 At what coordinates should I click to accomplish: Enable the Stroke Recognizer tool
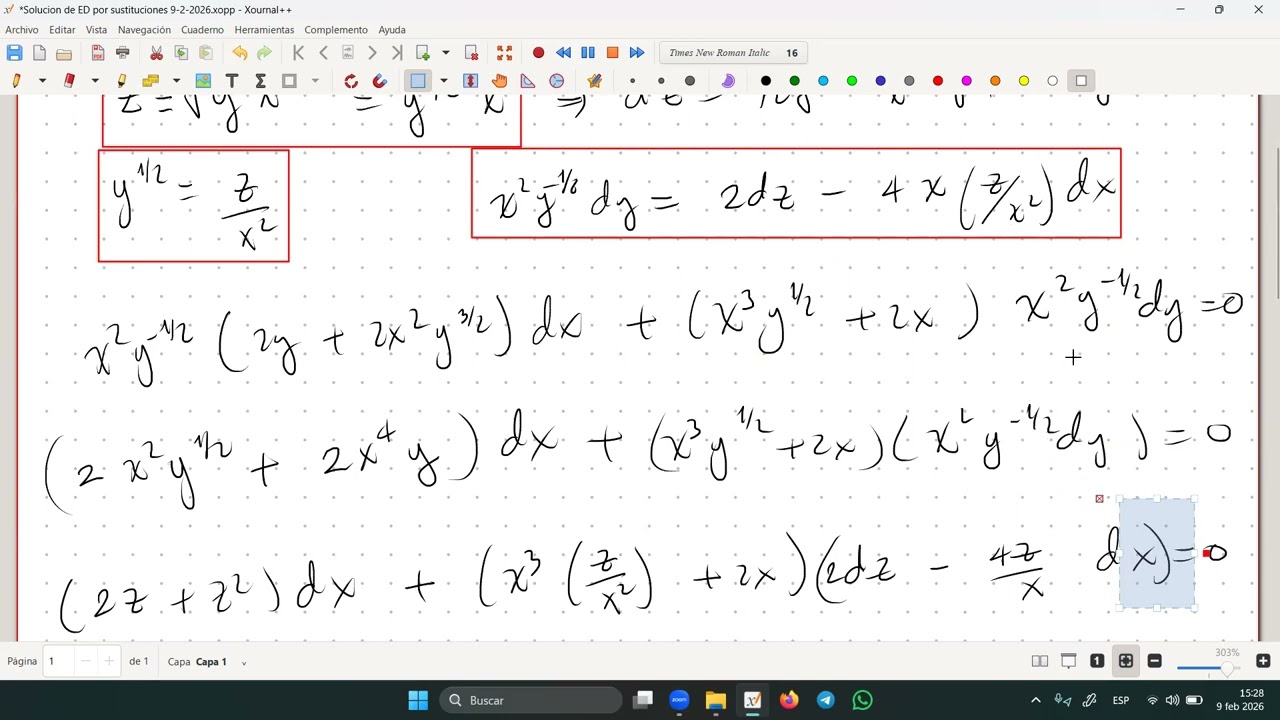[351, 81]
